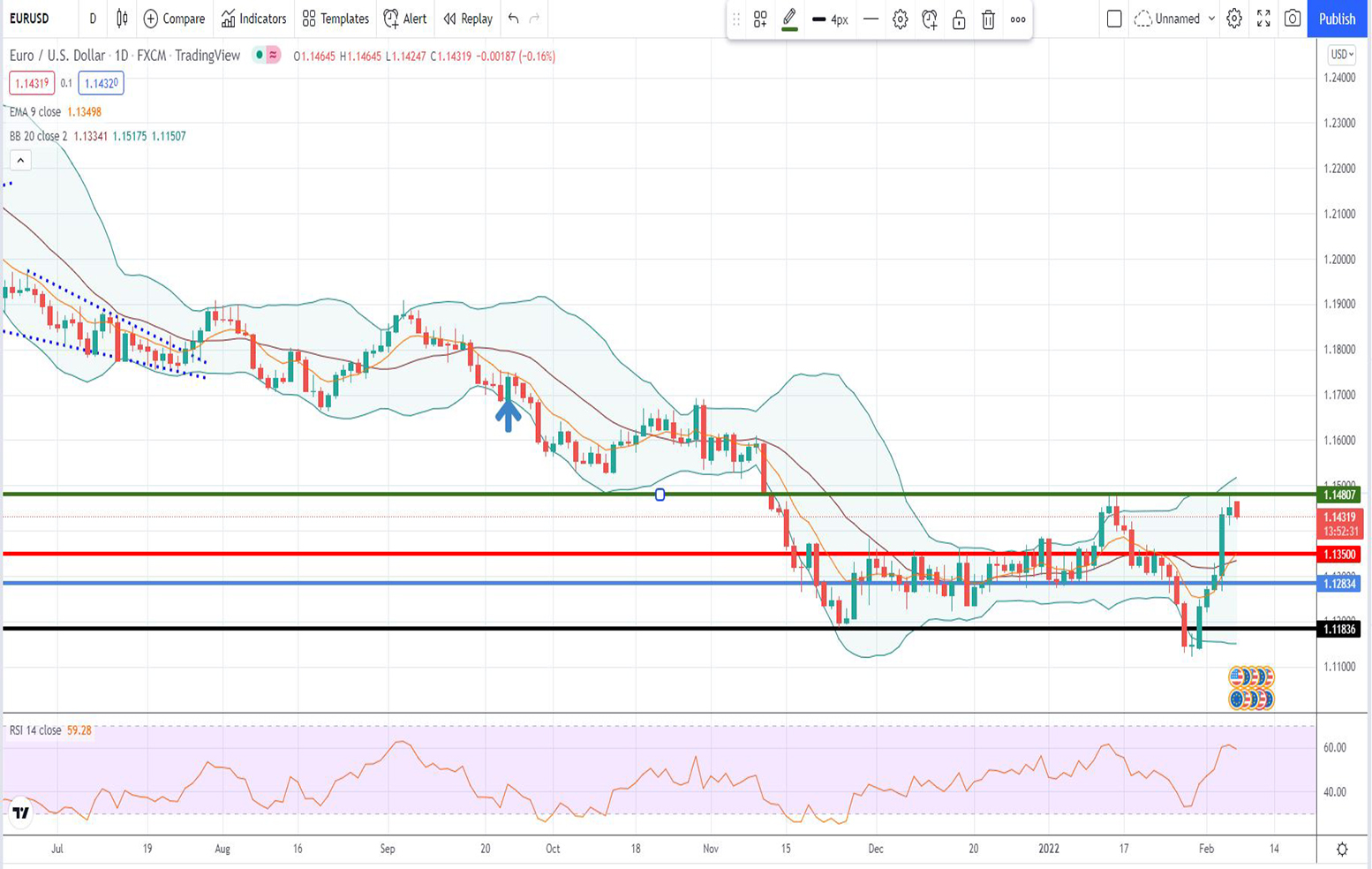Open drawing settings gear in floating toolbar

pos(900,19)
